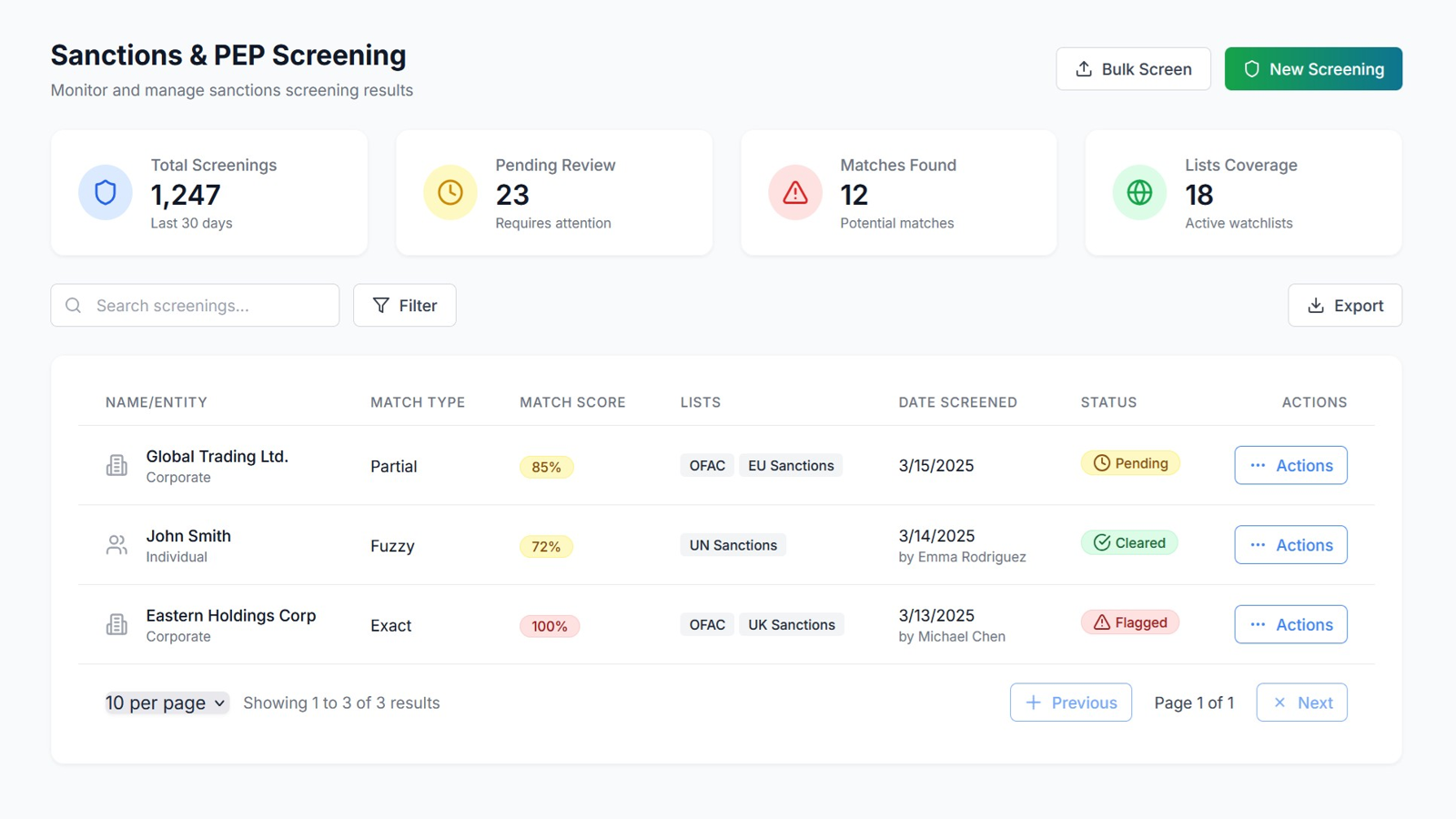Image resolution: width=1456 pixels, height=819 pixels.
Task: Go to the Next page
Action: (x=1301, y=703)
